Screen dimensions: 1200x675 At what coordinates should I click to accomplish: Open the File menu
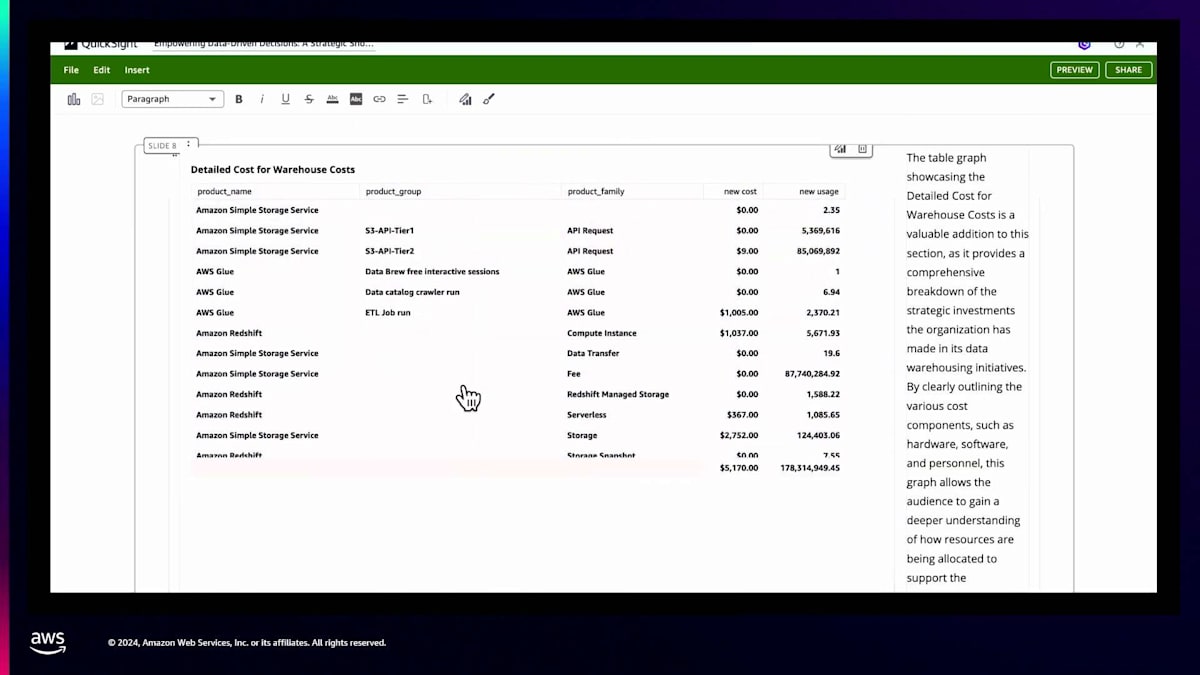point(71,70)
